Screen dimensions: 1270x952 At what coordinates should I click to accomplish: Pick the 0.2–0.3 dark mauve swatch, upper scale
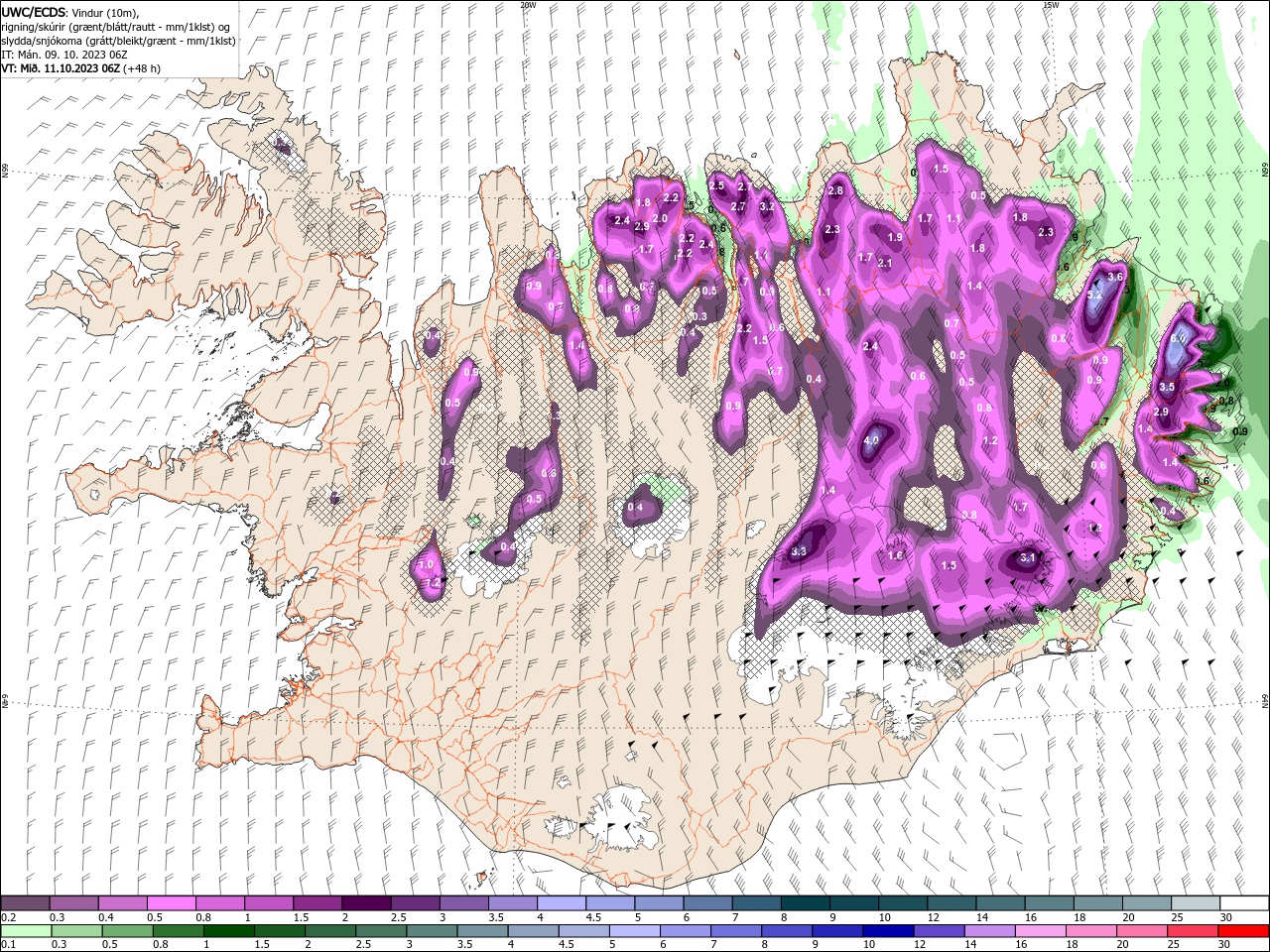coord(25,903)
